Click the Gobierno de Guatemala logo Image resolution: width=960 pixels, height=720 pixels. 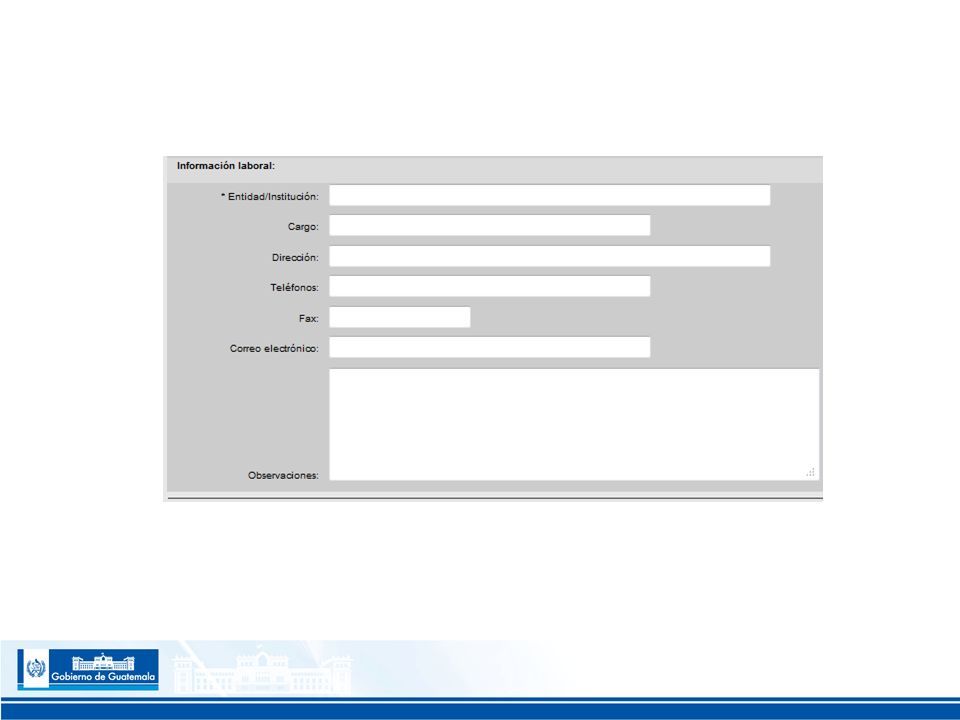pos(88,670)
